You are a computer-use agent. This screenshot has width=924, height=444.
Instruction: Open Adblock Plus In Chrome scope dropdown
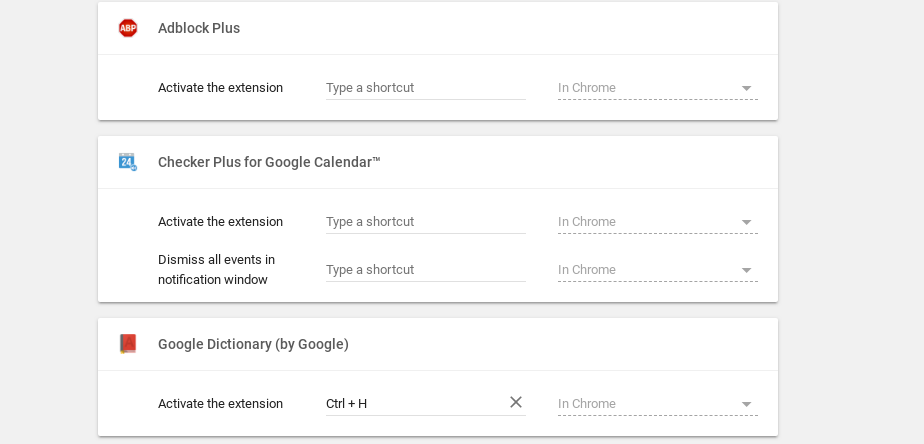657,88
